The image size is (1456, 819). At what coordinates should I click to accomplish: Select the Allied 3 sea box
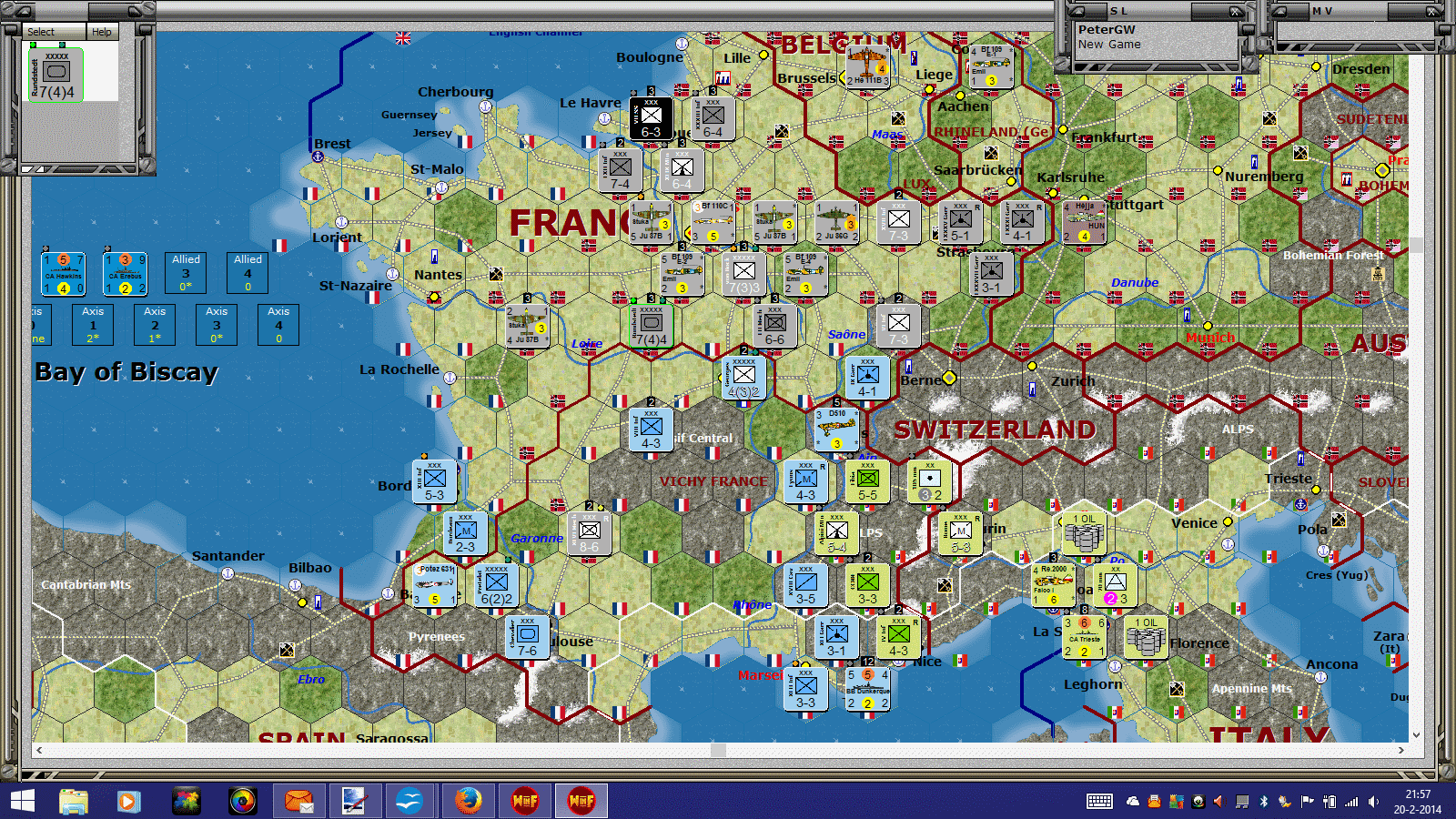186,273
